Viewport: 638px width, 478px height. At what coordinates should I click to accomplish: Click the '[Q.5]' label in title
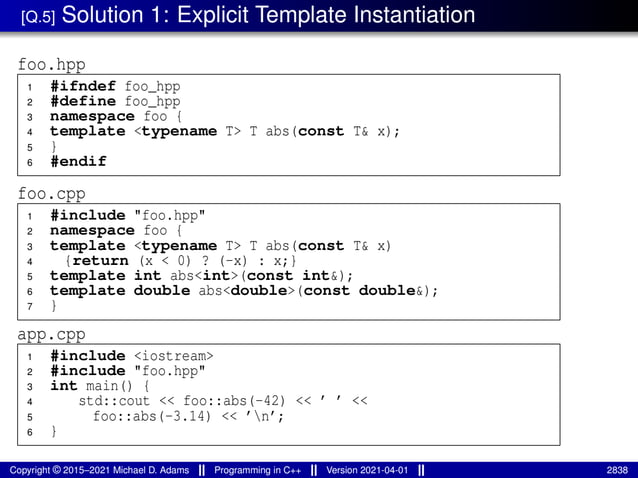[38, 17]
